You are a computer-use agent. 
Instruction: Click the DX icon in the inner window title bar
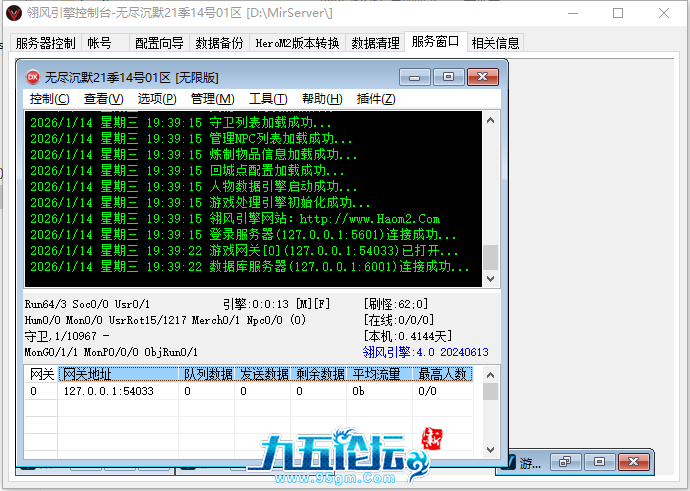32,77
